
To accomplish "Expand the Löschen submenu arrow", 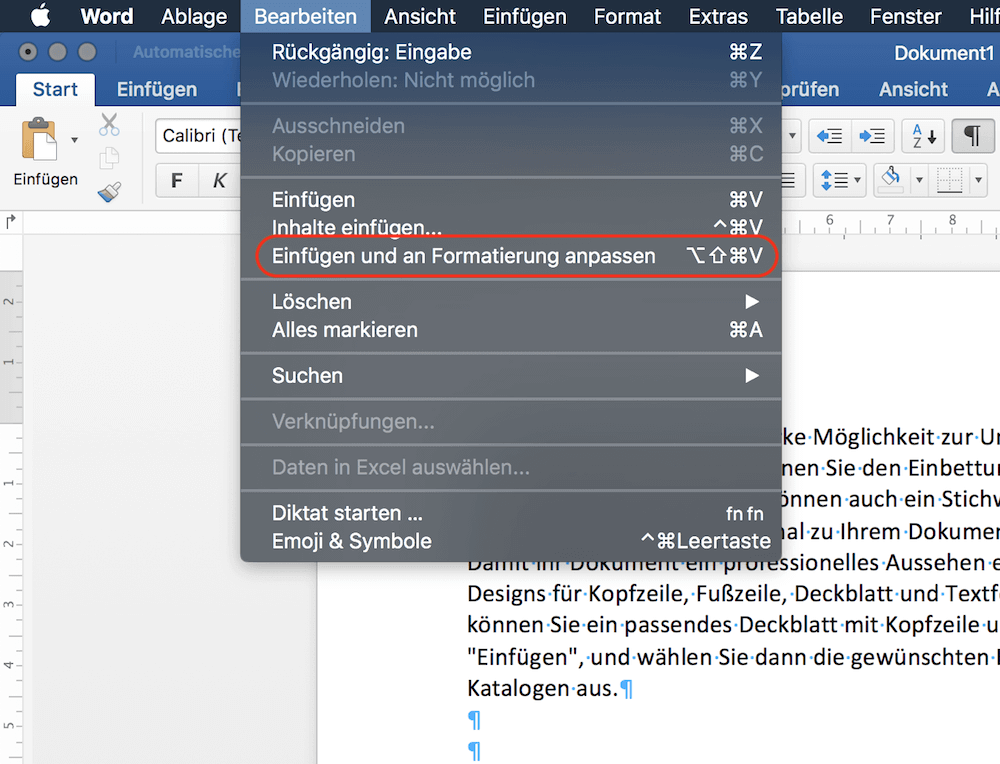I will [x=752, y=301].
